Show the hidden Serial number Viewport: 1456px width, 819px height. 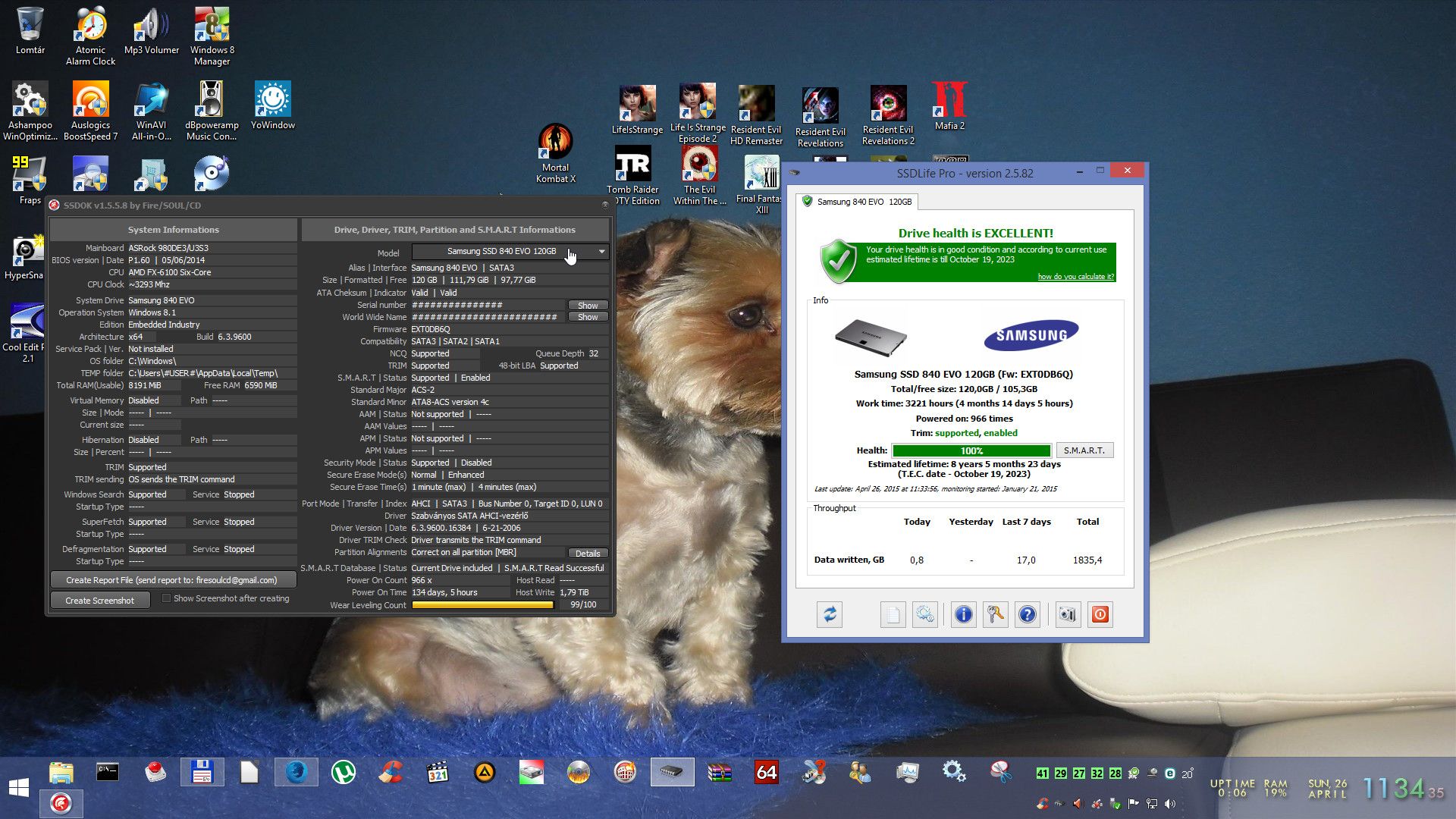pos(588,305)
